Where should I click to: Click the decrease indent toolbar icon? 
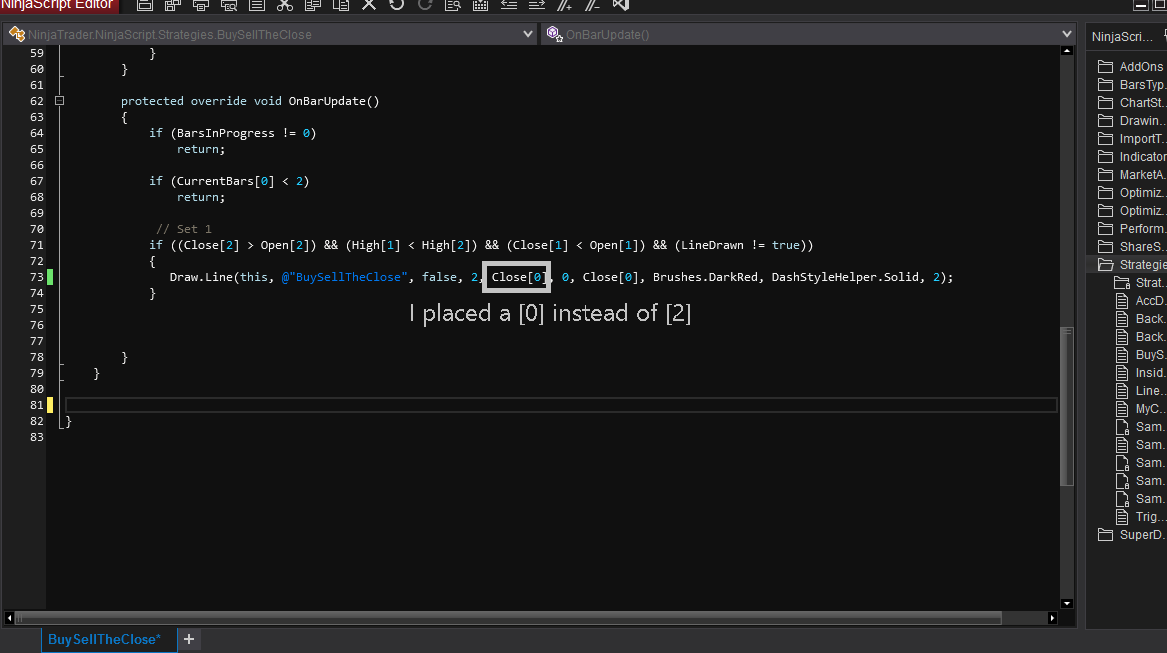click(508, 4)
